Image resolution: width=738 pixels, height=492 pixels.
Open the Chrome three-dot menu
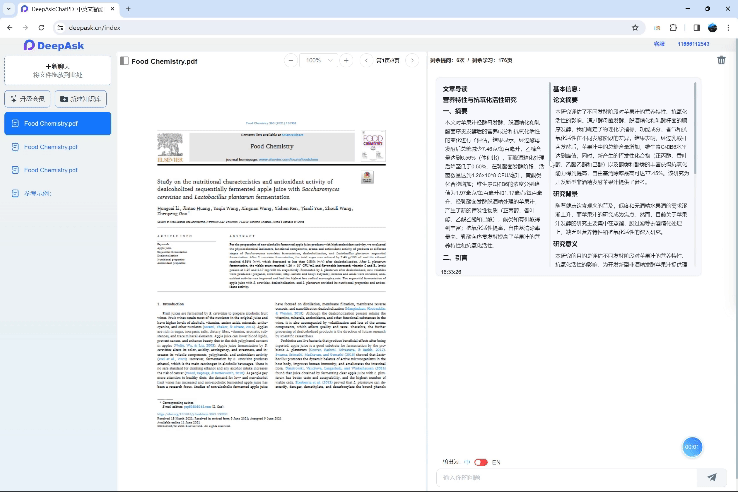pyautogui.click(x=728, y=28)
